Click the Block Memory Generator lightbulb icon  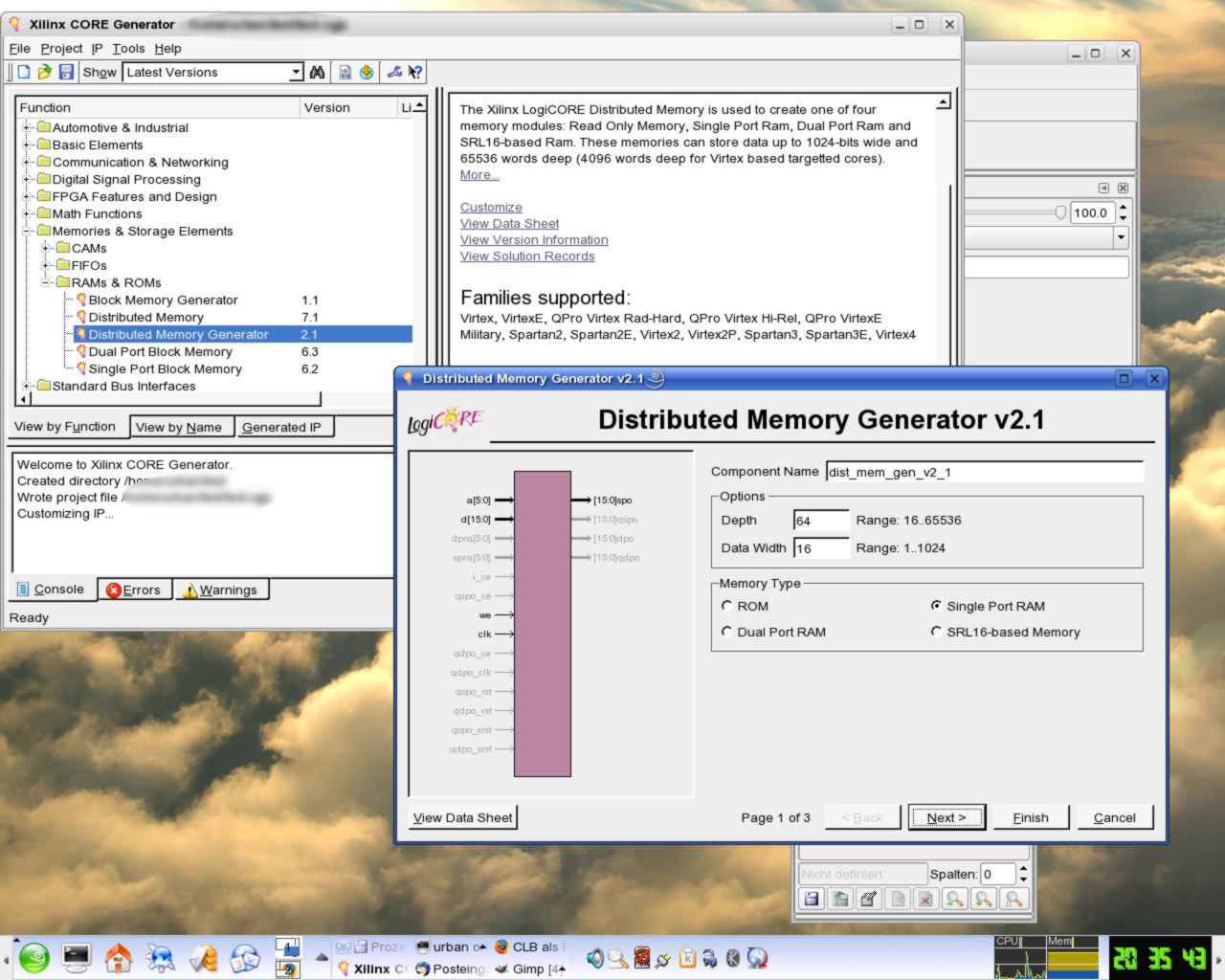tap(81, 300)
